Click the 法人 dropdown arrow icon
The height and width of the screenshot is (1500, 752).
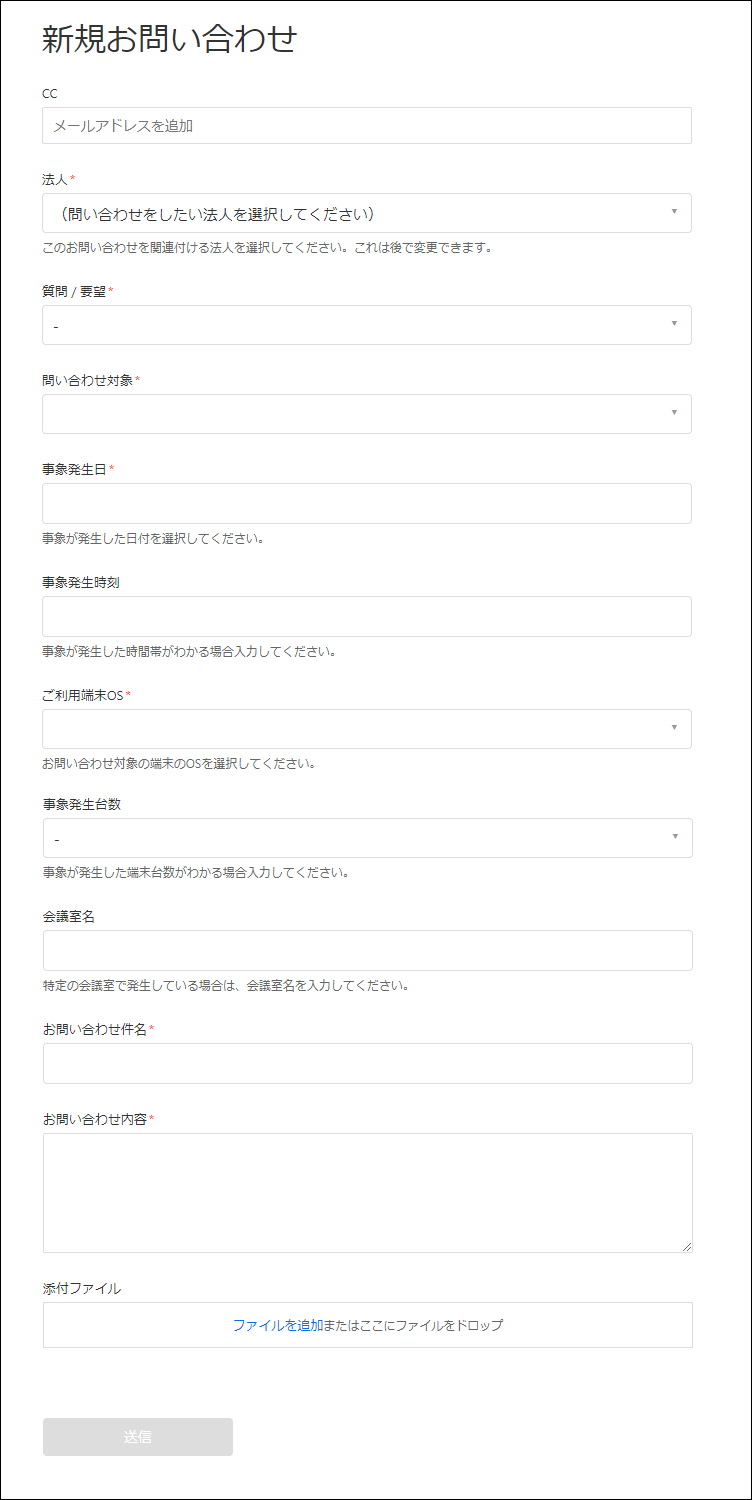[674, 212]
